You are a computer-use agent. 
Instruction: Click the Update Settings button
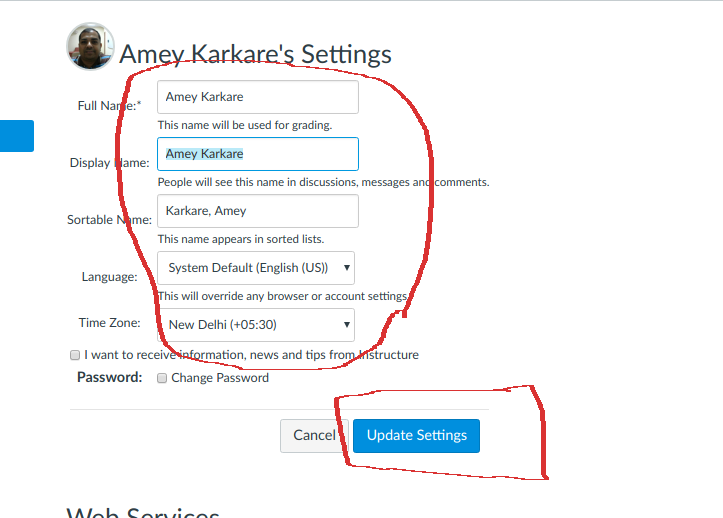point(416,435)
